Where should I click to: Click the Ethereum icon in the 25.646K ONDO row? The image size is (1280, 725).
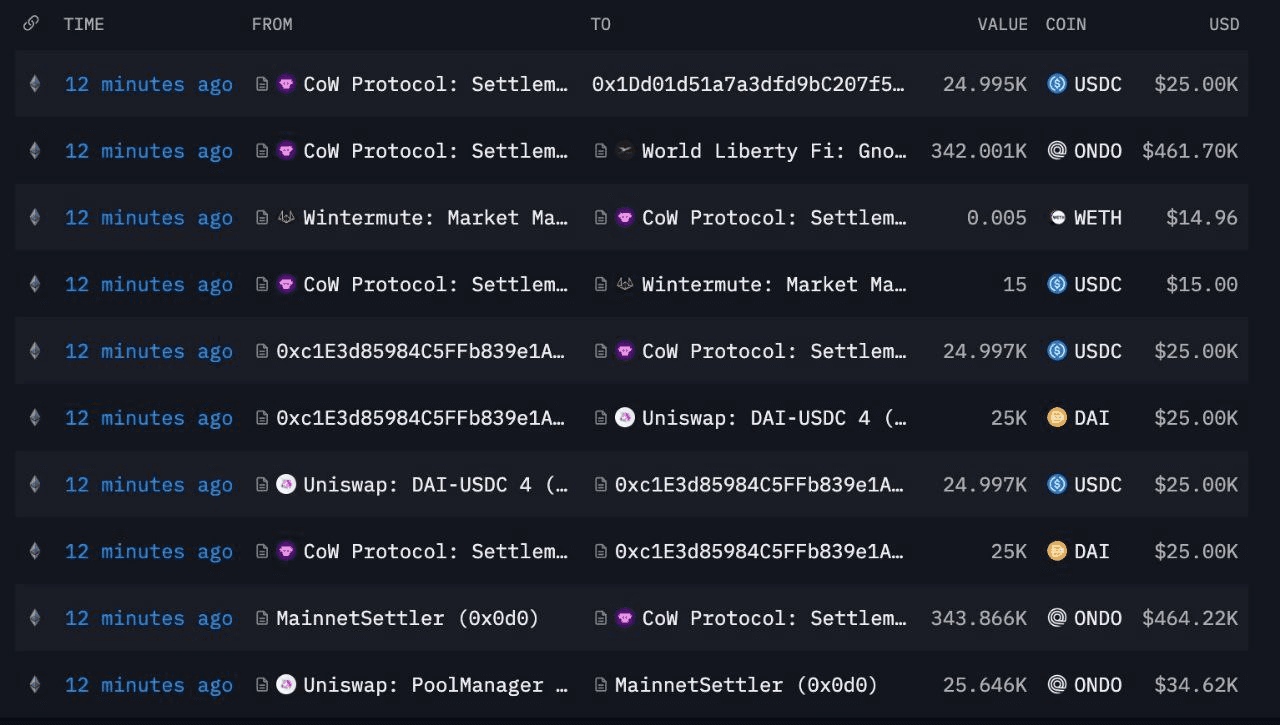click(35, 685)
